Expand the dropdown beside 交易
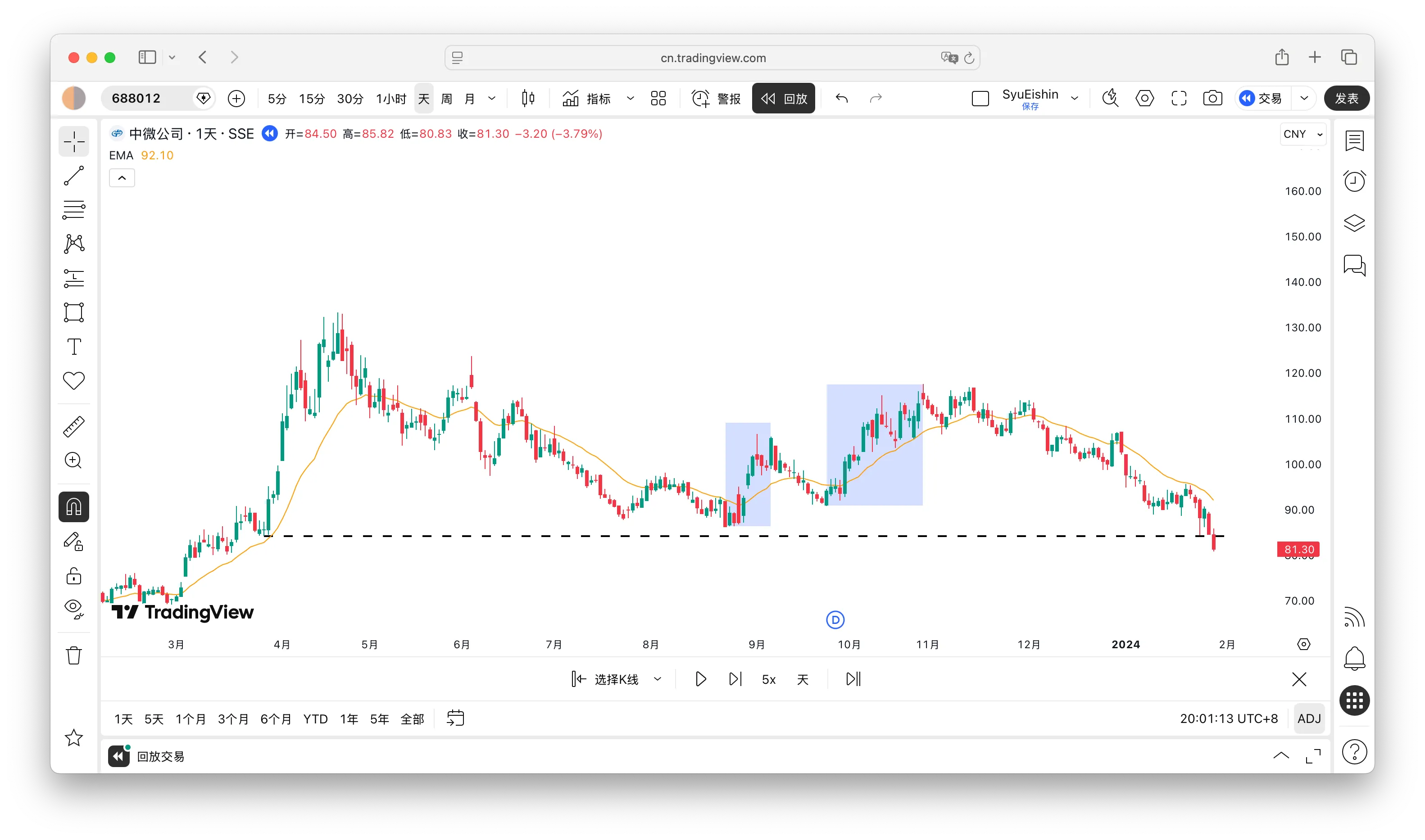 pos(1304,99)
